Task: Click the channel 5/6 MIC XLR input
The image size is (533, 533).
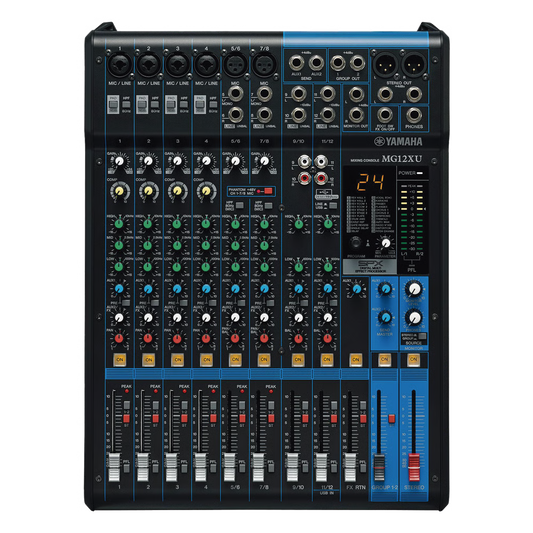Action: [235, 64]
